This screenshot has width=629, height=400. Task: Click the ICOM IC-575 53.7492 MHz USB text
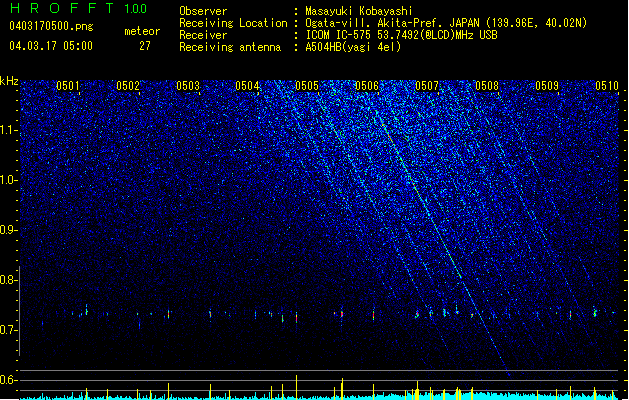tap(401, 35)
